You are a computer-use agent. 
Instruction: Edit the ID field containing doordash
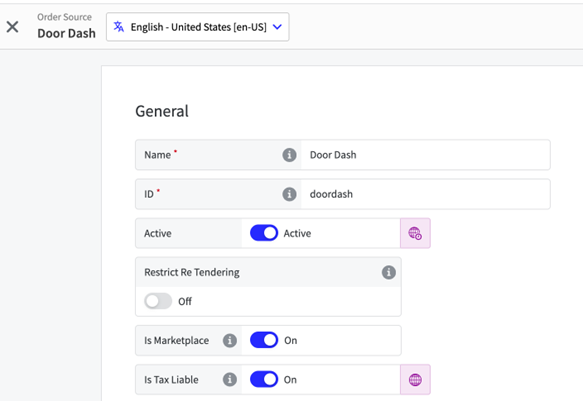tap(425, 194)
